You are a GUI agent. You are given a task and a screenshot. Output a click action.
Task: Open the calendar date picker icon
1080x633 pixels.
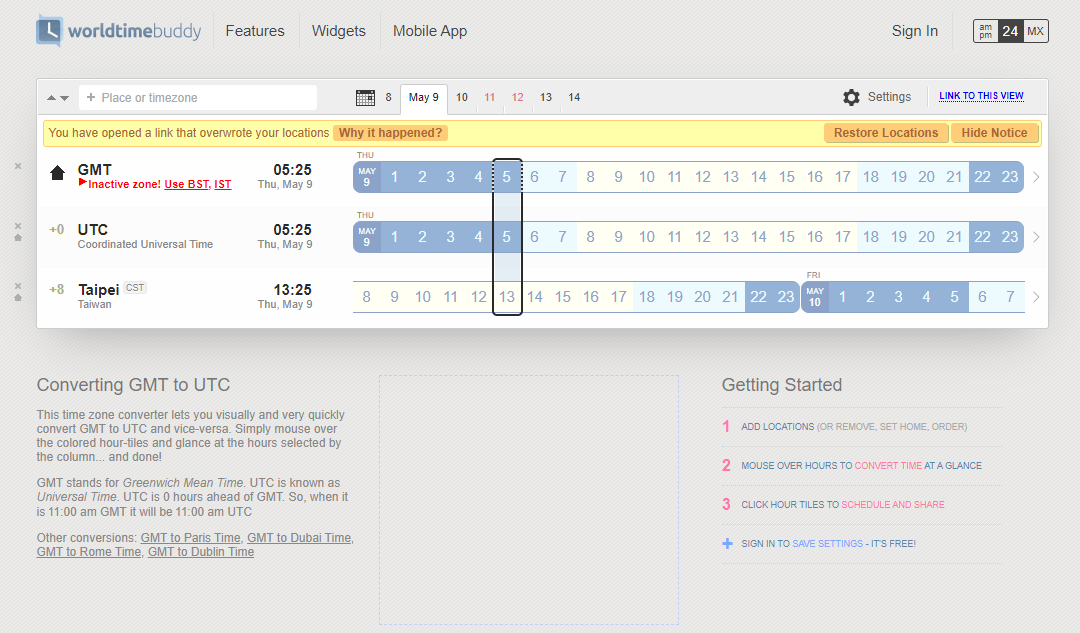pyautogui.click(x=366, y=97)
